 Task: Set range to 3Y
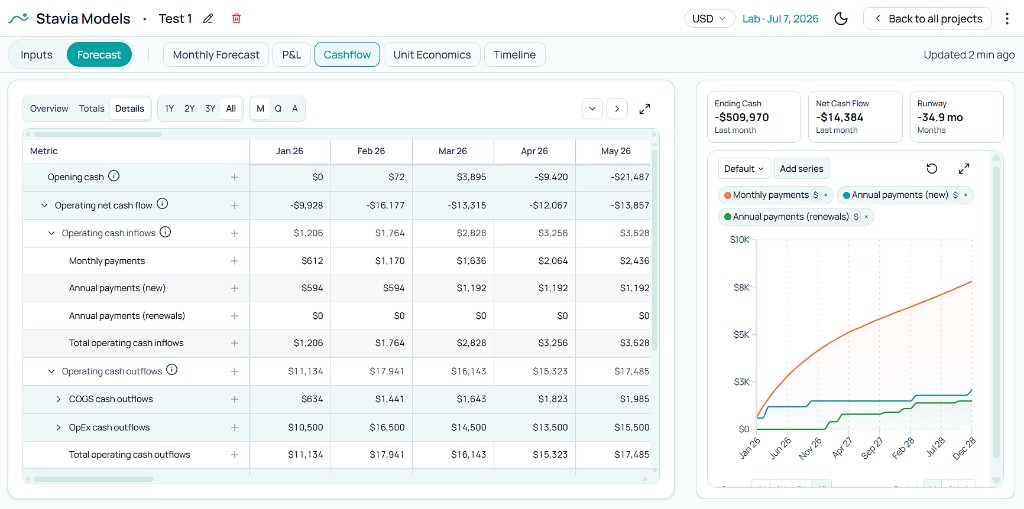point(210,109)
